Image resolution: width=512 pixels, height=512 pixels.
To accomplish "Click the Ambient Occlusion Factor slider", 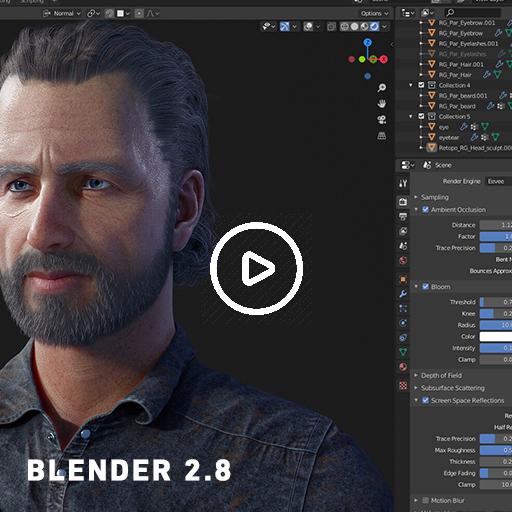I will click(x=496, y=236).
